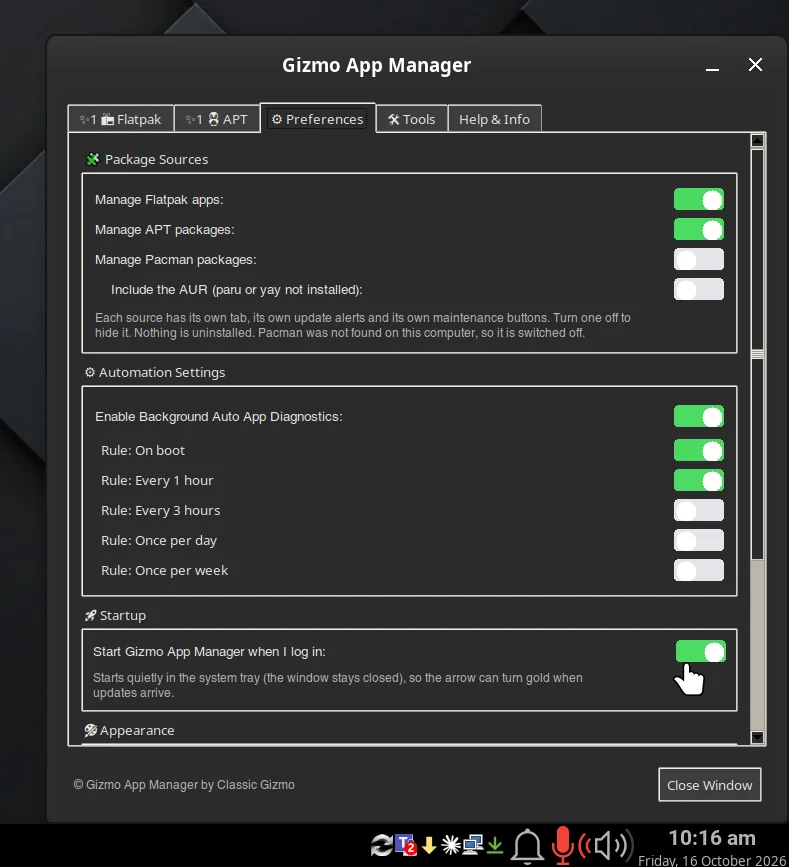Toggle Start Gizmo App Manager at login
789x867 pixels.
click(x=701, y=651)
